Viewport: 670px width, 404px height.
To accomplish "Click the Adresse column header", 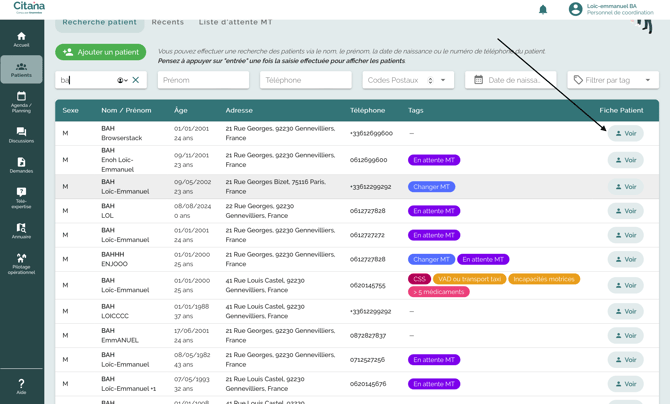I will point(239,110).
